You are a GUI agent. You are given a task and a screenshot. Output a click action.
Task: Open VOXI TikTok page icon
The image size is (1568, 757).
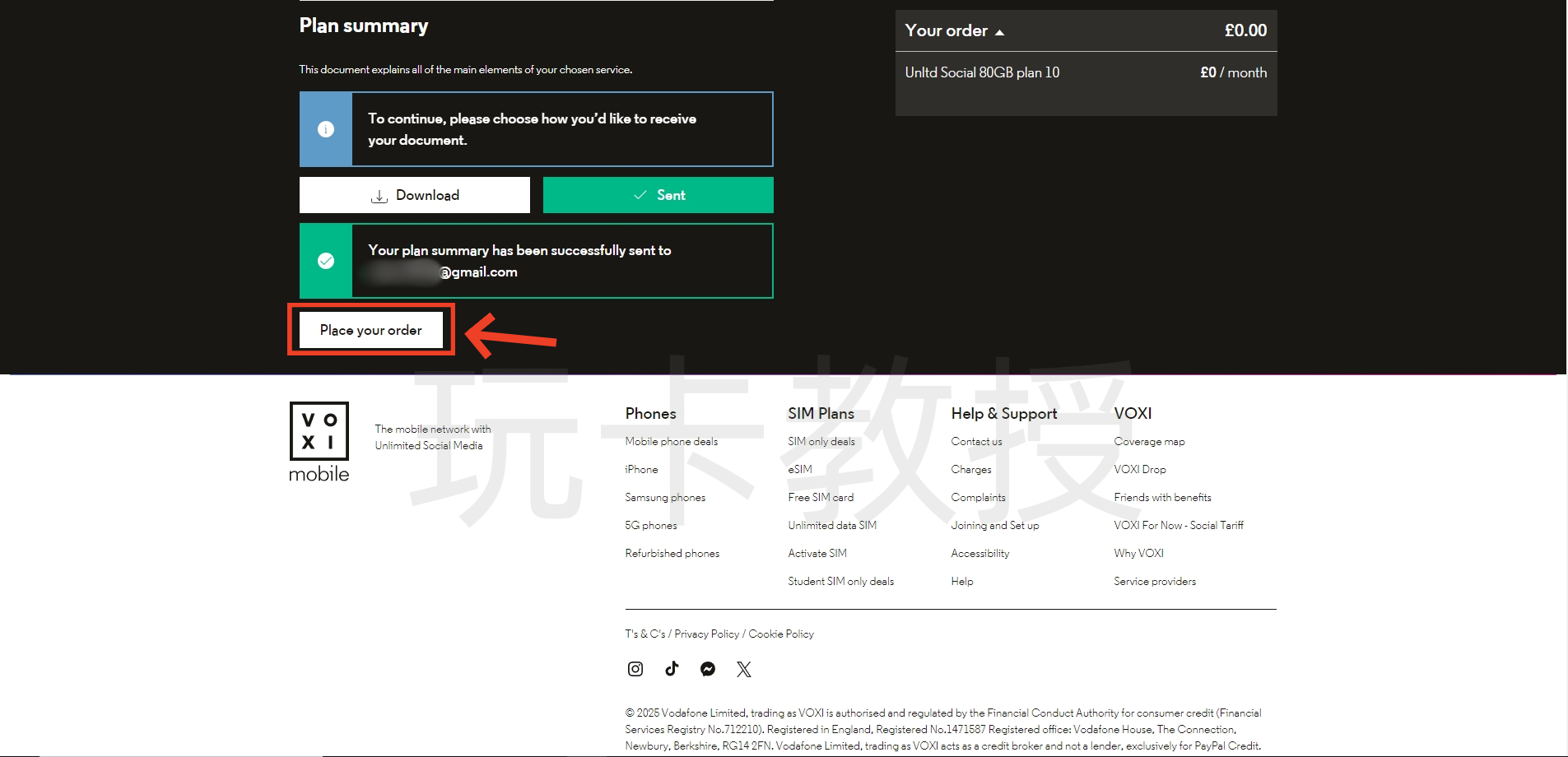tap(672, 669)
